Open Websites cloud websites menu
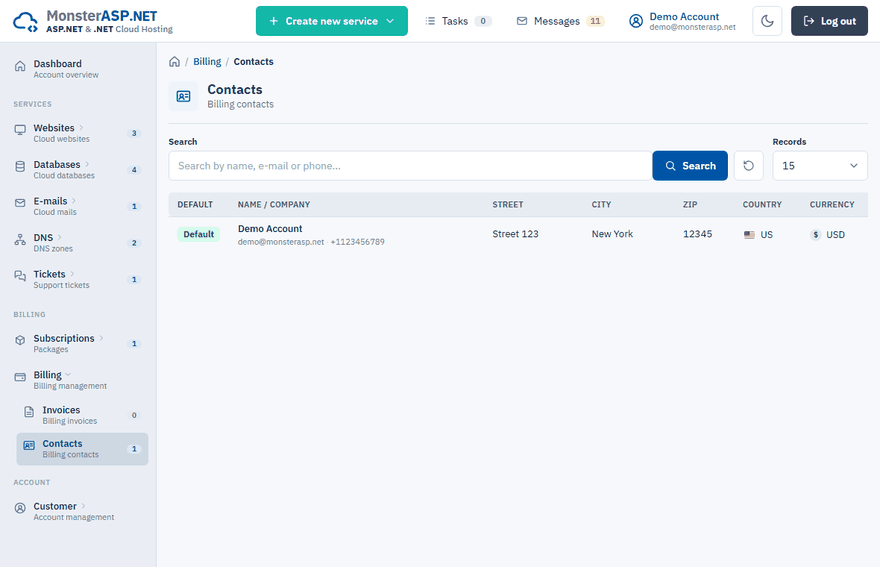 coord(79,133)
